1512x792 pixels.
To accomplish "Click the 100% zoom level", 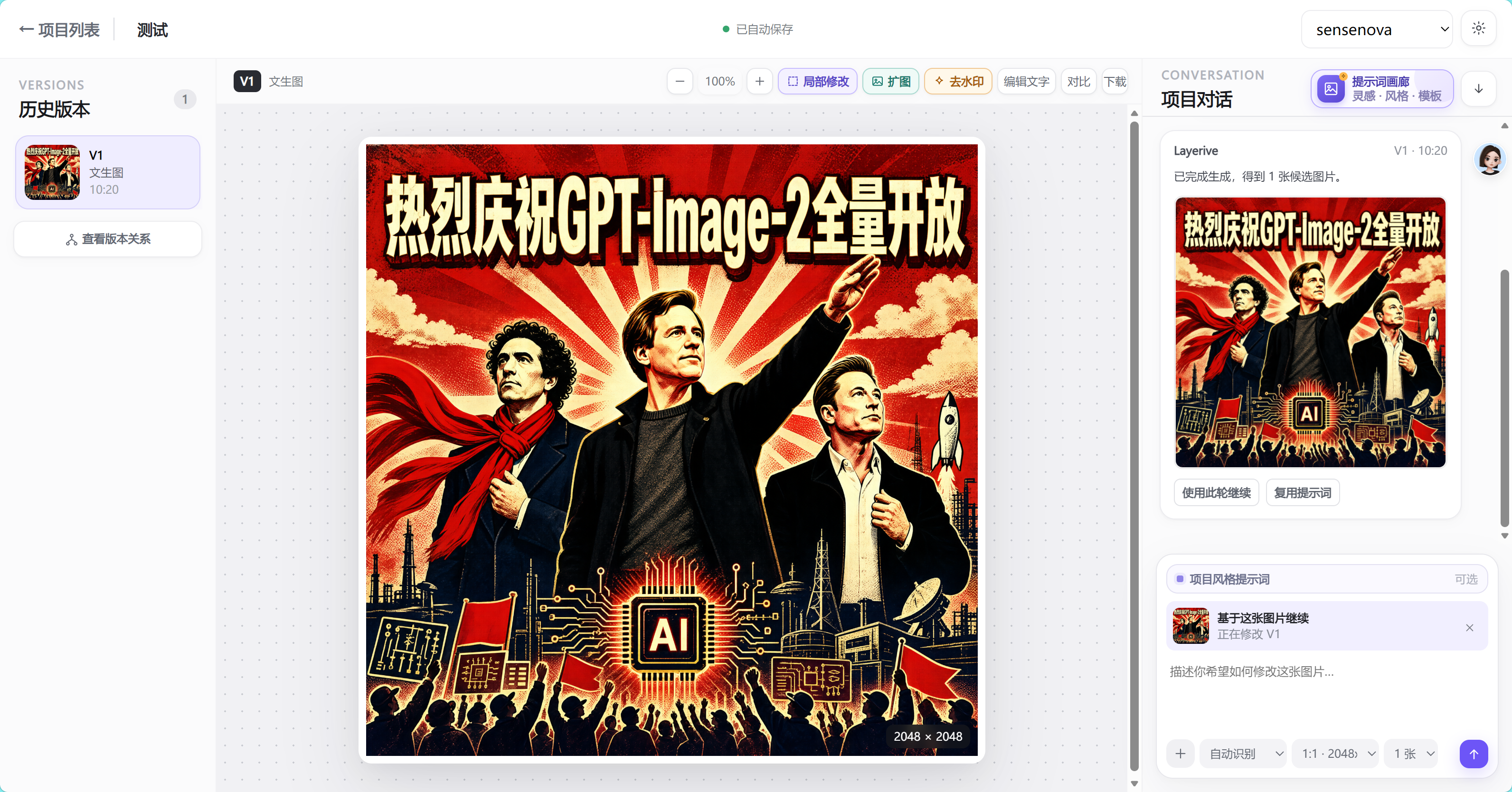I will tap(719, 81).
